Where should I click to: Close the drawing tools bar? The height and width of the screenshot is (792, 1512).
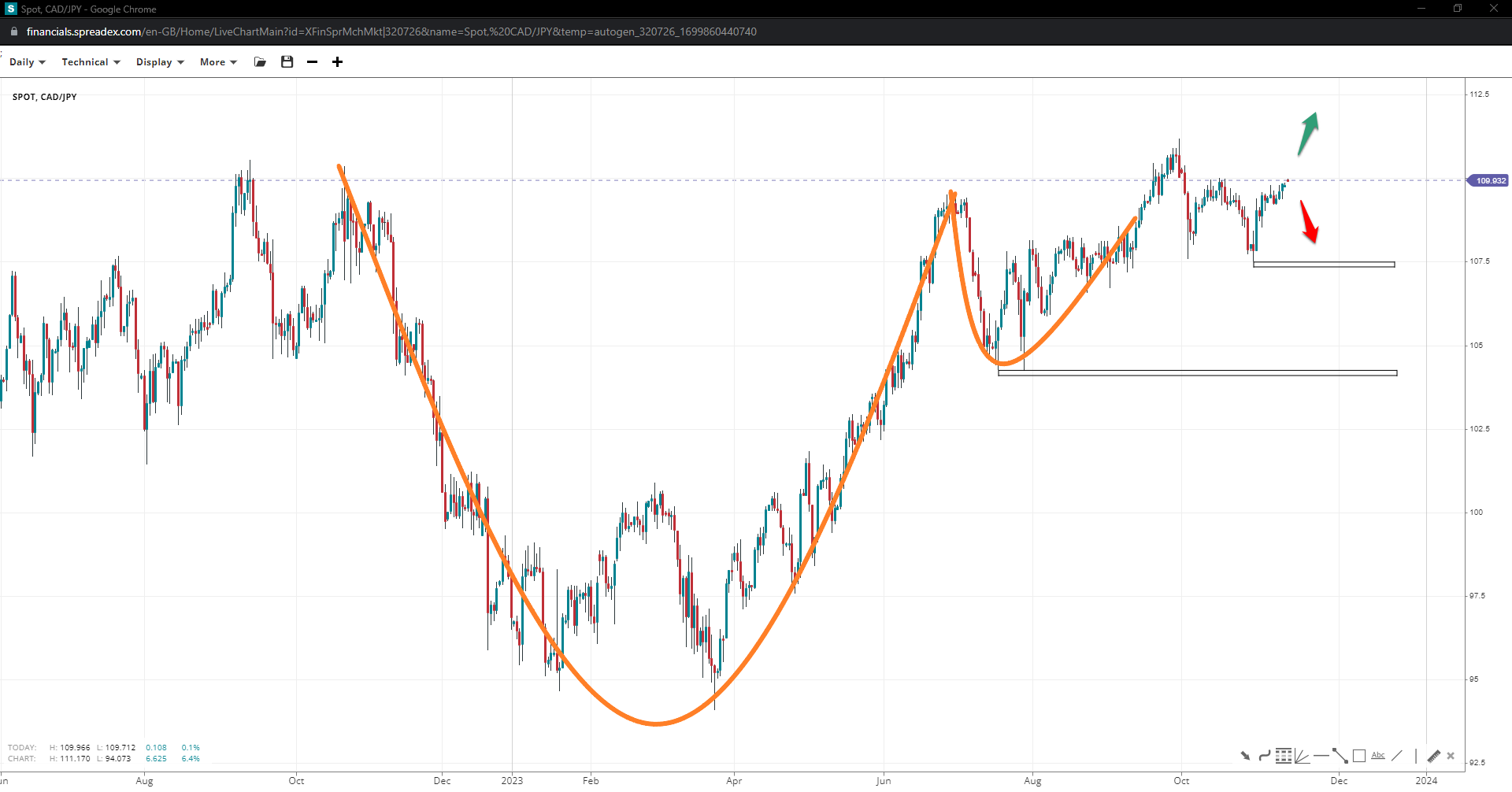1451,756
